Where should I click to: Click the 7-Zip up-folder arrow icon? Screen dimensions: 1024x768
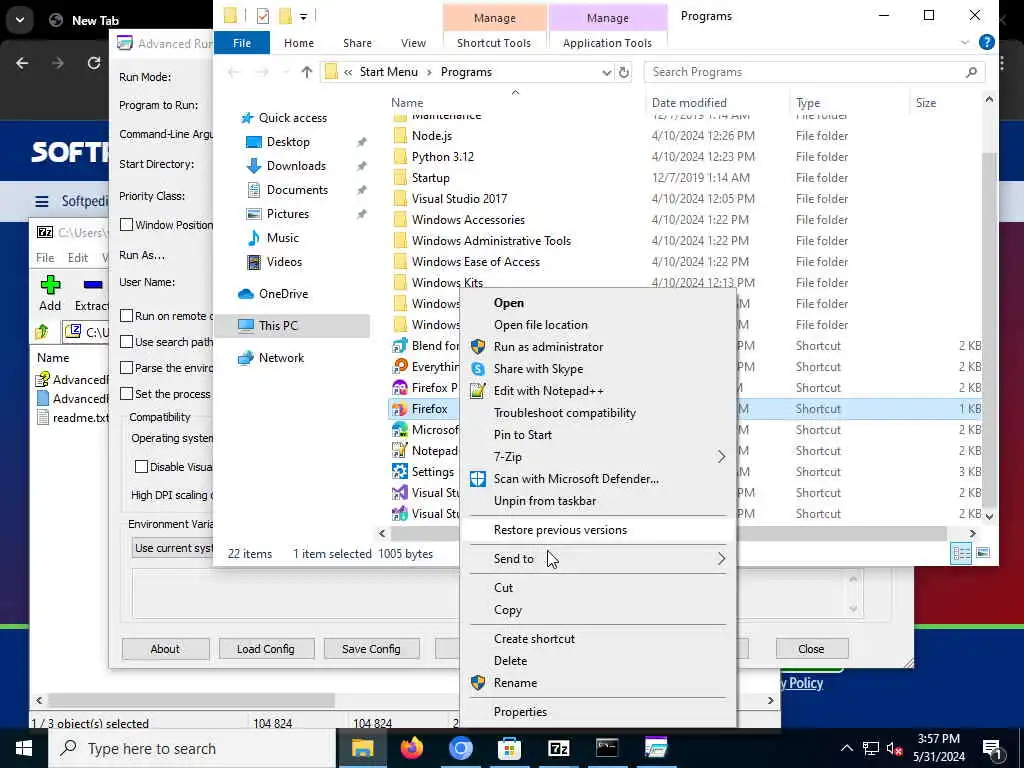point(42,332)
